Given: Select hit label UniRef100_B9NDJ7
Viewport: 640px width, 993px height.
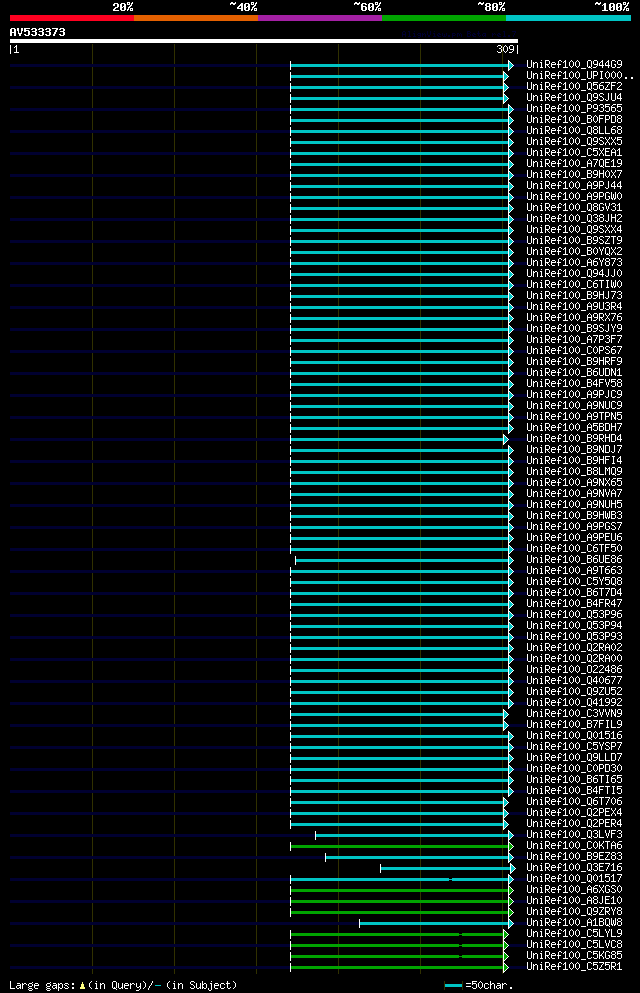Looking at the screenshot, I should tap(574, 450).
